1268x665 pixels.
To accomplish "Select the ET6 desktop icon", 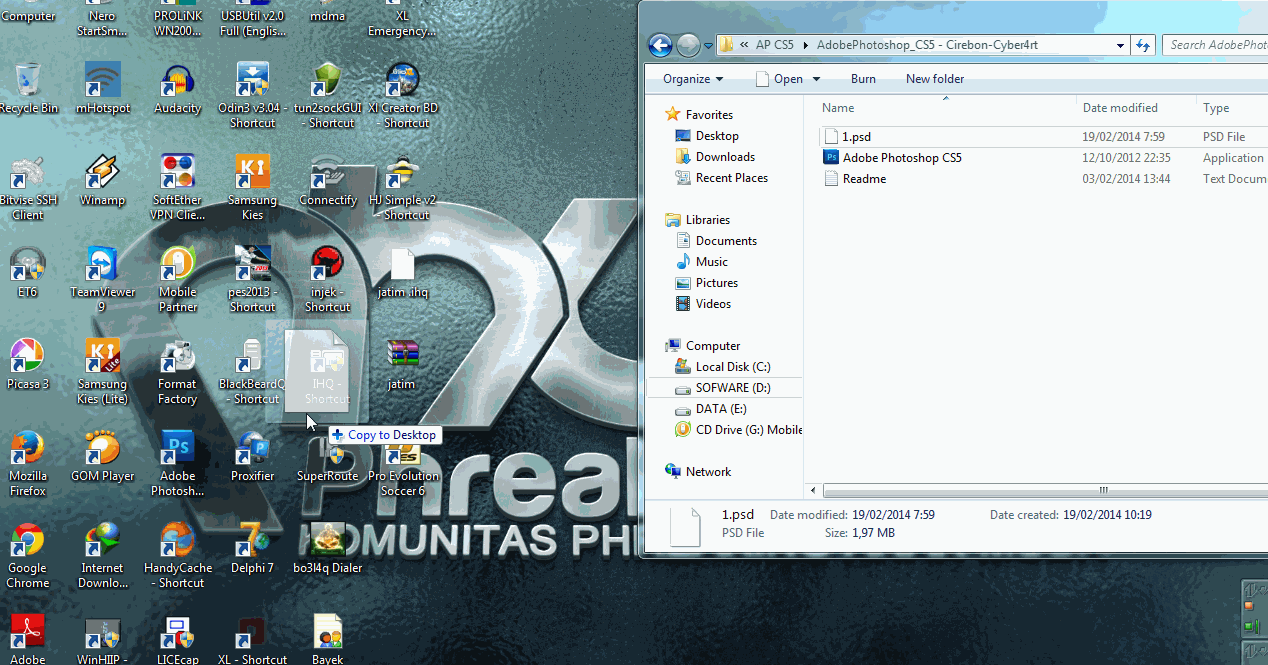I will pyautogui.click(x=28, y=273).
